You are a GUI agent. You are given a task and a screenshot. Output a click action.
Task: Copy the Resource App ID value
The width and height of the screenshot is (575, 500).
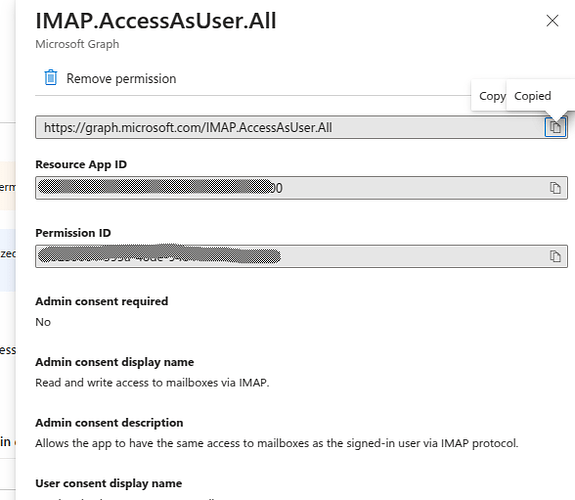click(555, 188)
